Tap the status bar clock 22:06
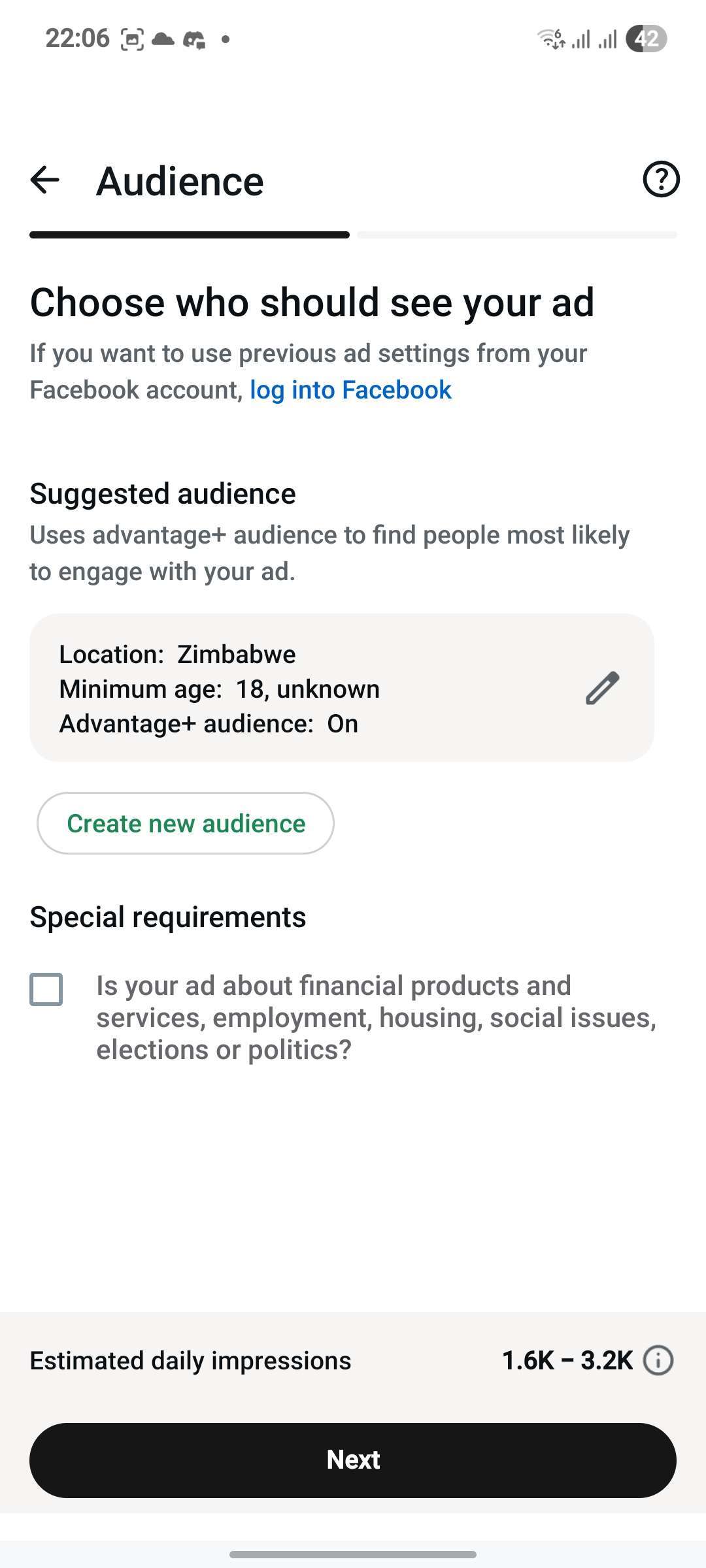This screenshot has height=1568, width=706. point(77,39)
